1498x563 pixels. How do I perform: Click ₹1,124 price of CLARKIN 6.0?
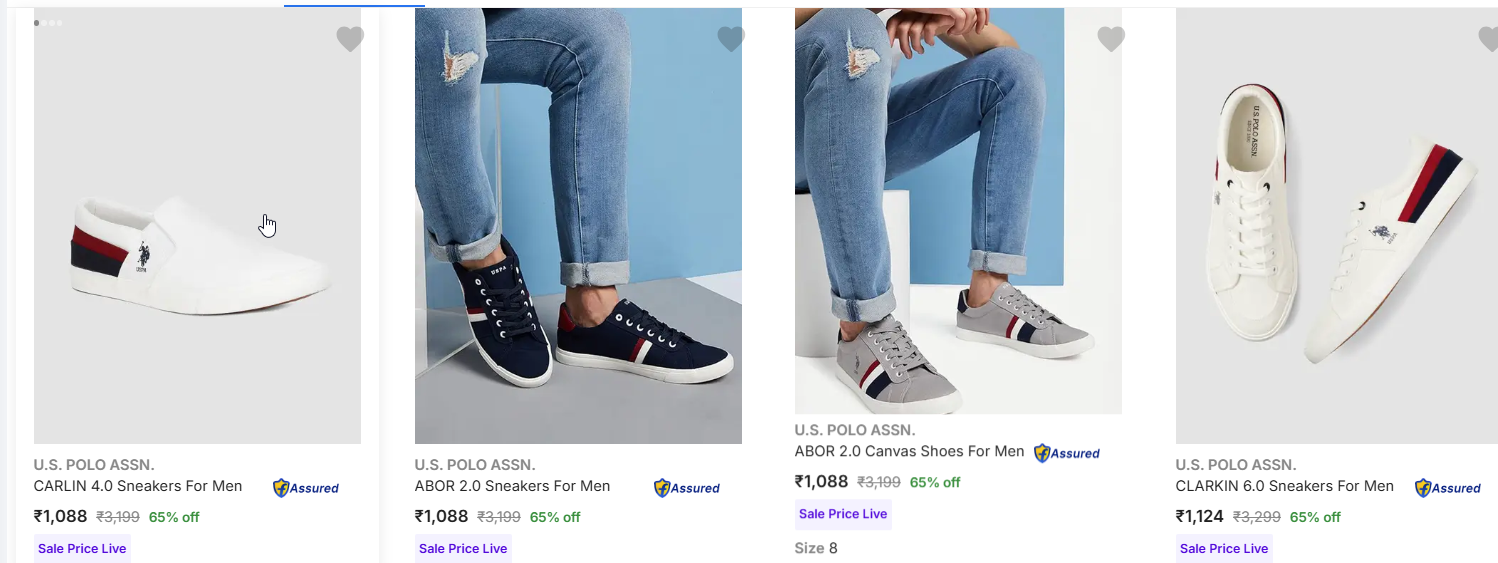pyautogui.click(x=1199, y=517)
